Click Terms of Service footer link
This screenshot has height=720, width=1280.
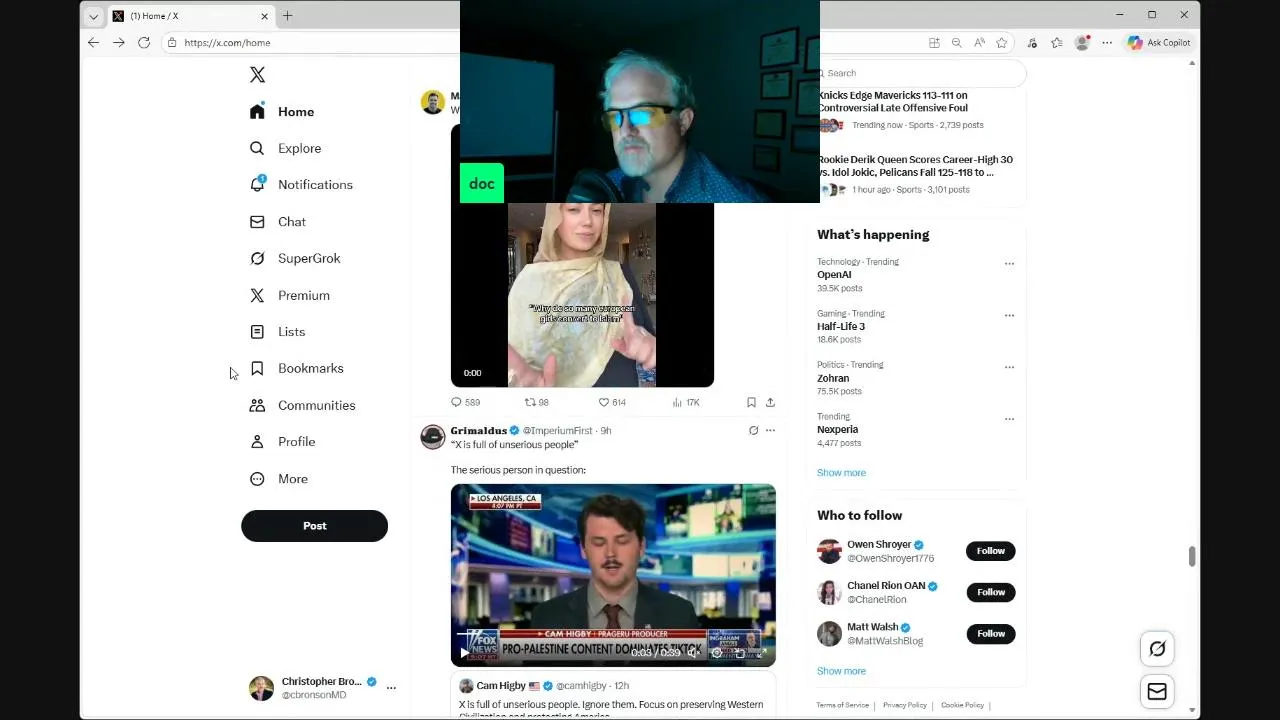click(842, 705)
